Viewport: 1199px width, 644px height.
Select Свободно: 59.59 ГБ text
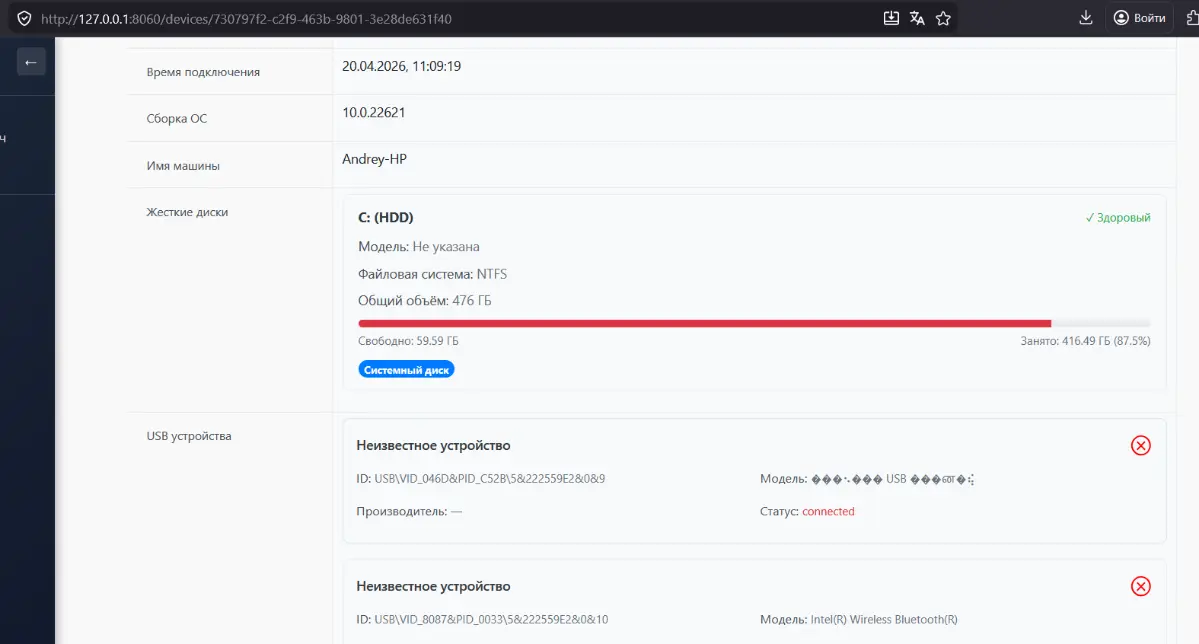tap(408, 341)
